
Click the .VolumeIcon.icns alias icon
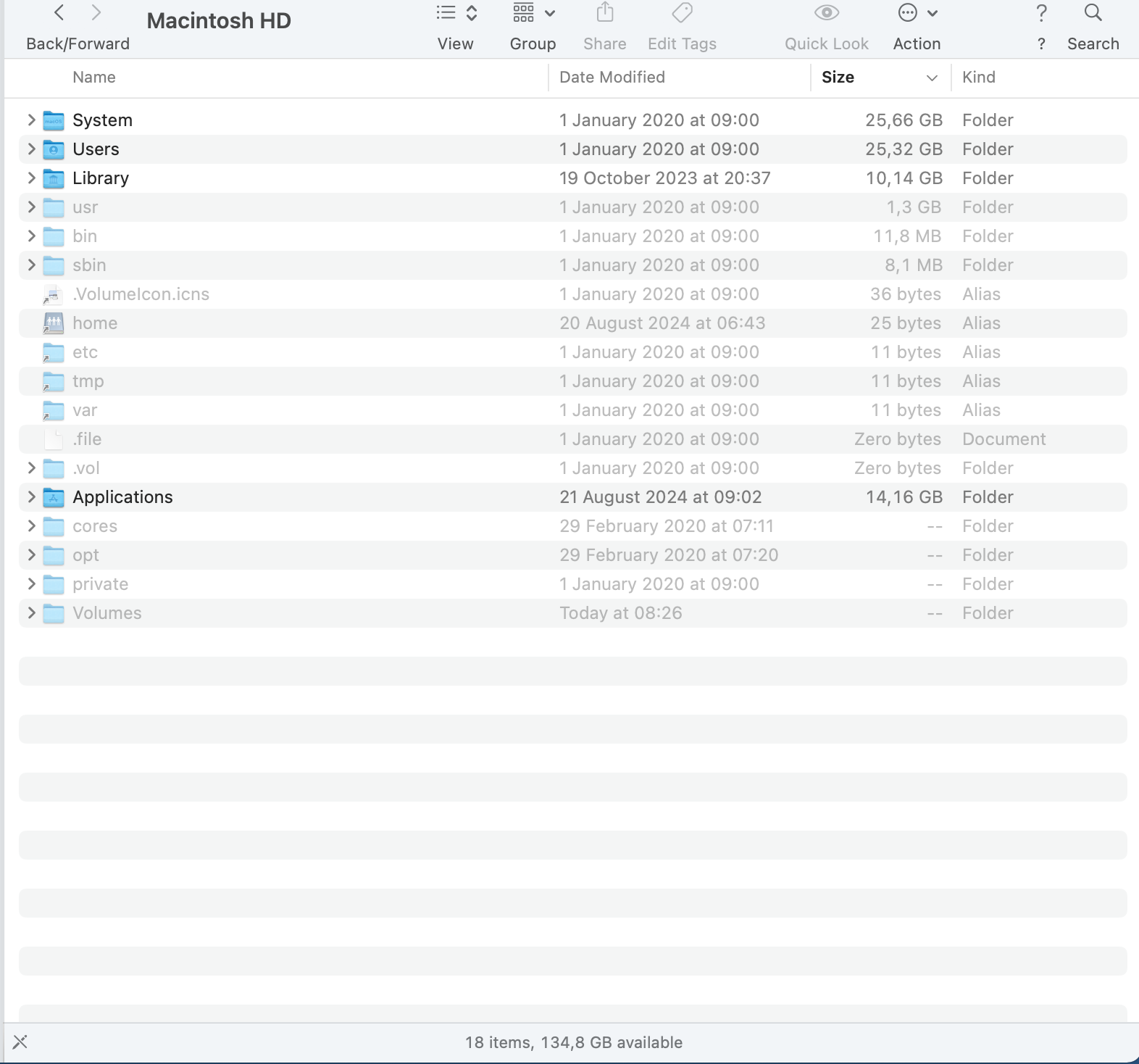pos(52,294)
